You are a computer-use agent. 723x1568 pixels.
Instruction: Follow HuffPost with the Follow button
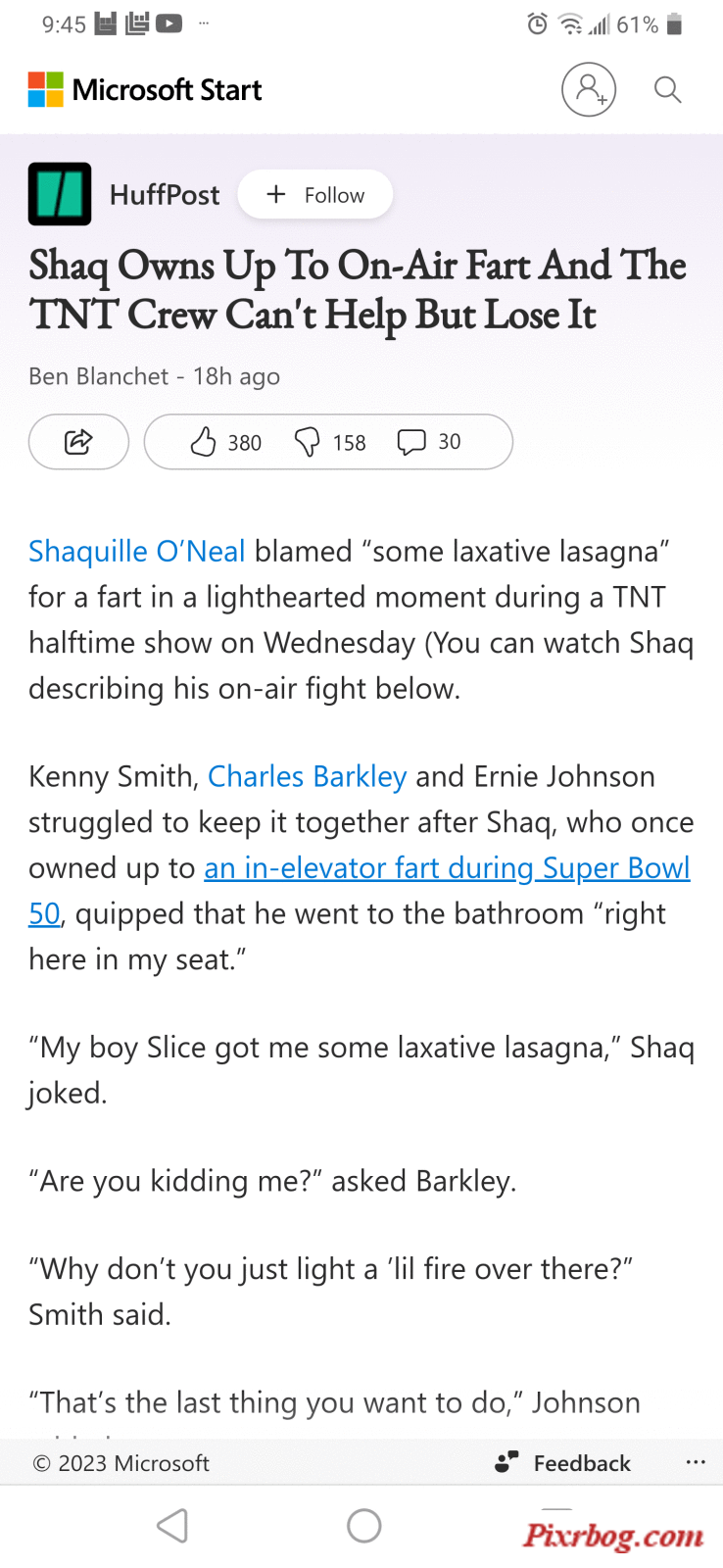coord(315,194)
